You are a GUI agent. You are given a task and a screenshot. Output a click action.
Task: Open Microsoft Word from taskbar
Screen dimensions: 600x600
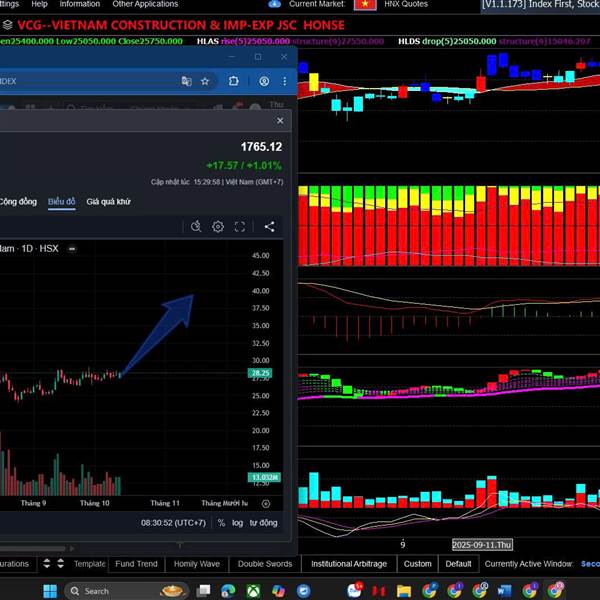(x=504, y=591)
